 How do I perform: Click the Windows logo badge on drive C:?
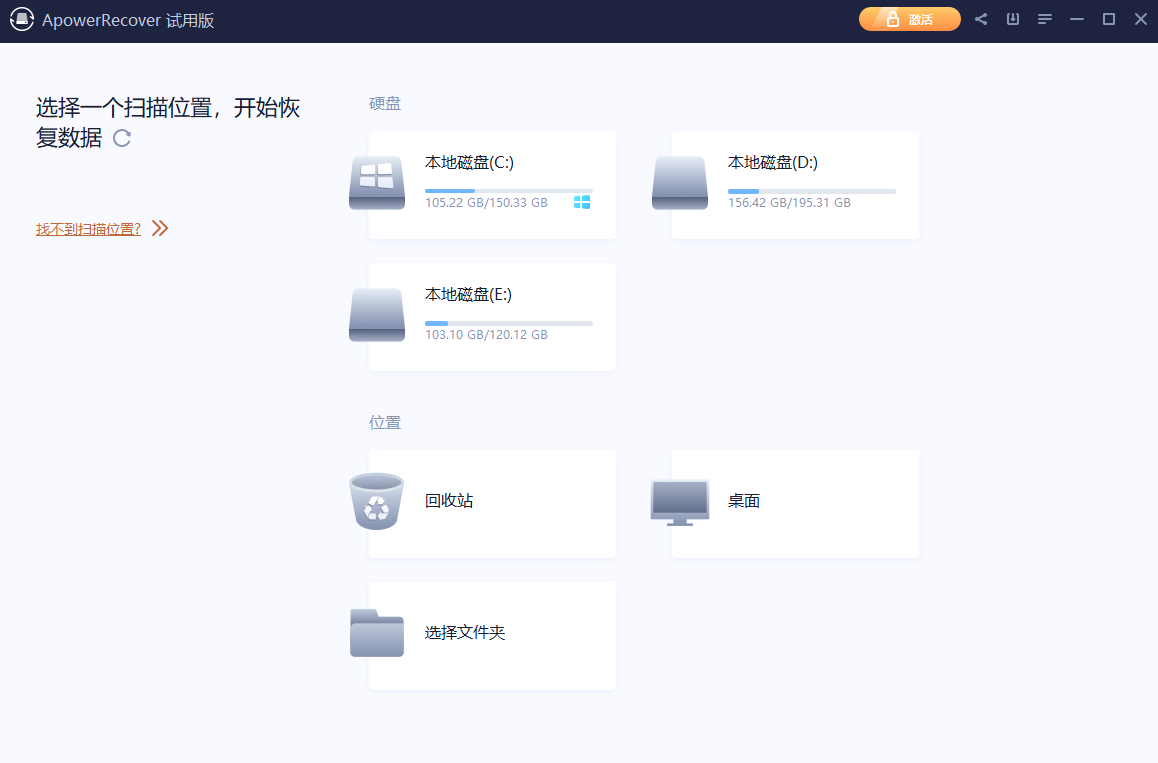(581, 202)
